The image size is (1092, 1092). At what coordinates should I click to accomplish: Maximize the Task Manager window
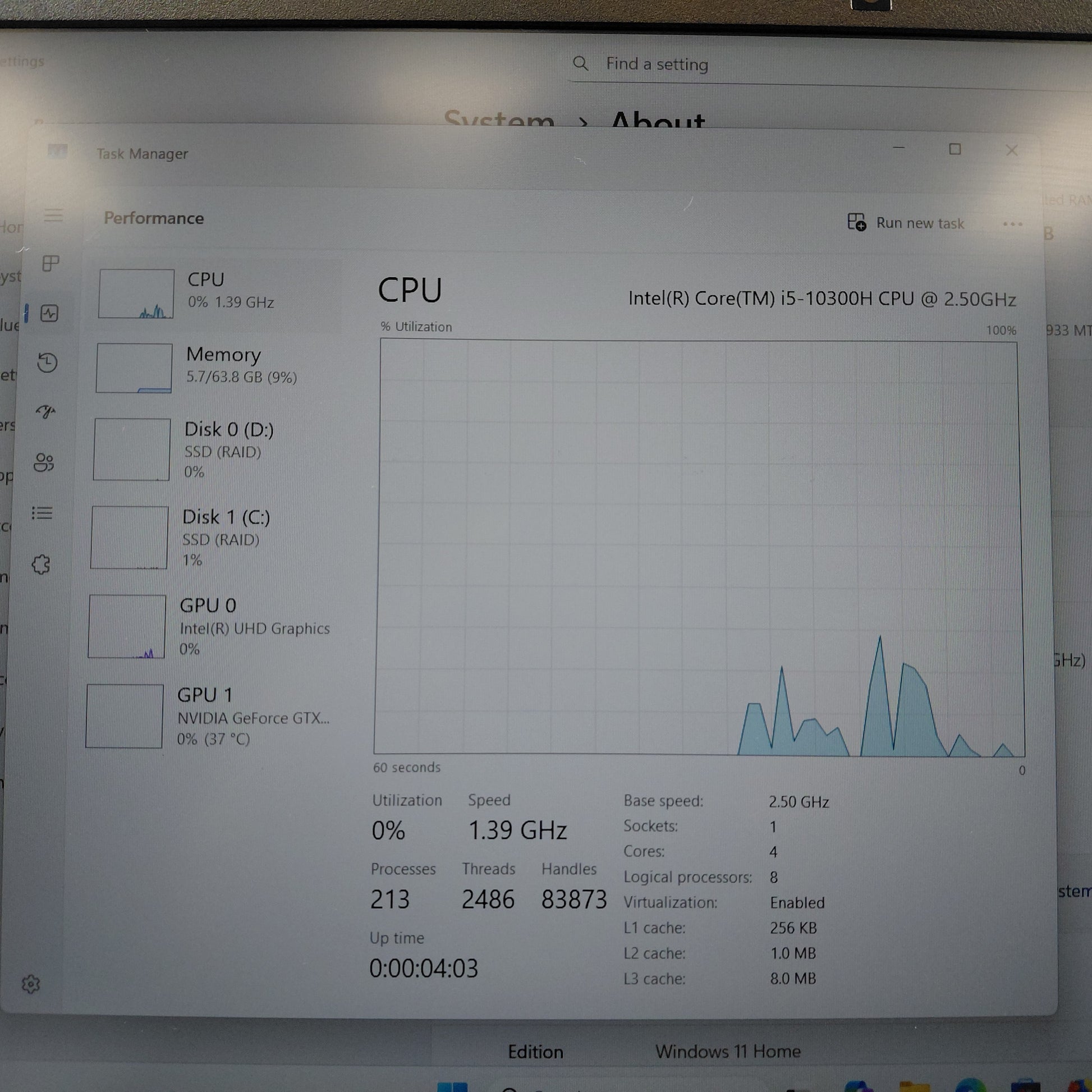[955, 149]
